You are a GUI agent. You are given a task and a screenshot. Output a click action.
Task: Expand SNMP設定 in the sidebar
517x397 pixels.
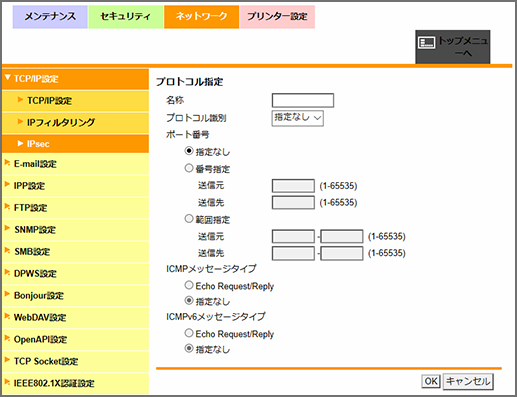75,230
